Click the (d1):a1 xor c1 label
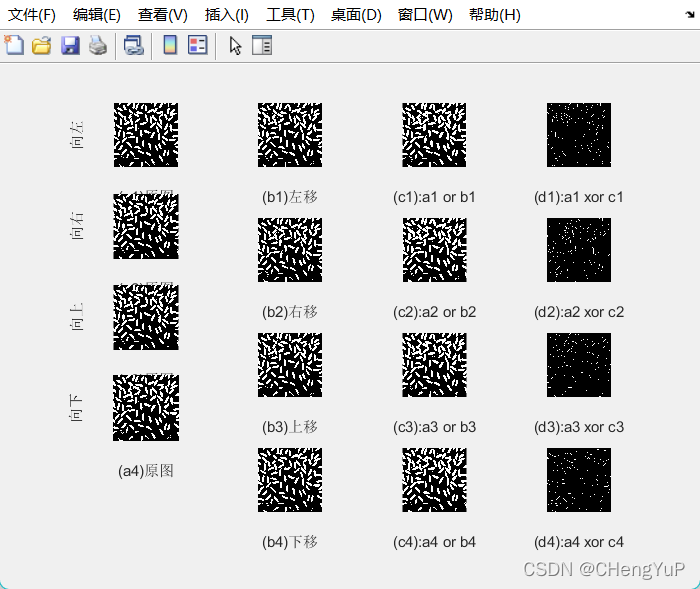 pyautogui.click(x=579, y=197)
